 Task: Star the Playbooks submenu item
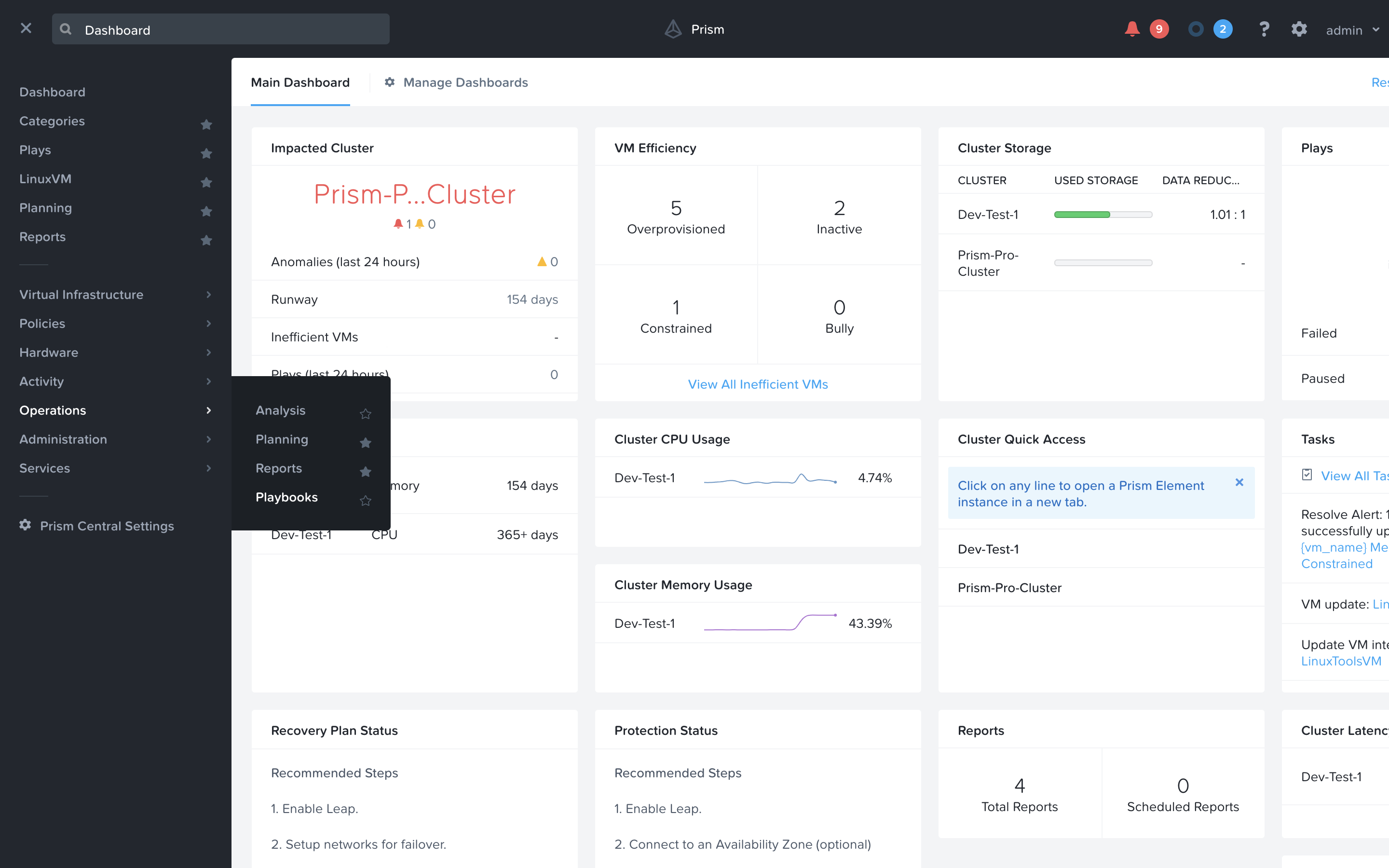[365, 501]
